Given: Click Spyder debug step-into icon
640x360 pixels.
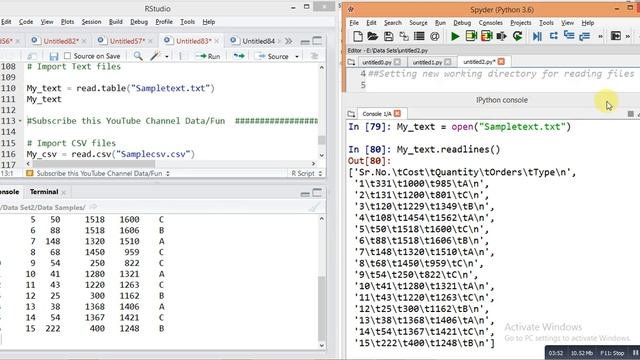Looking at the screenshot, I should pyautogui.click(x=569, y=36).
